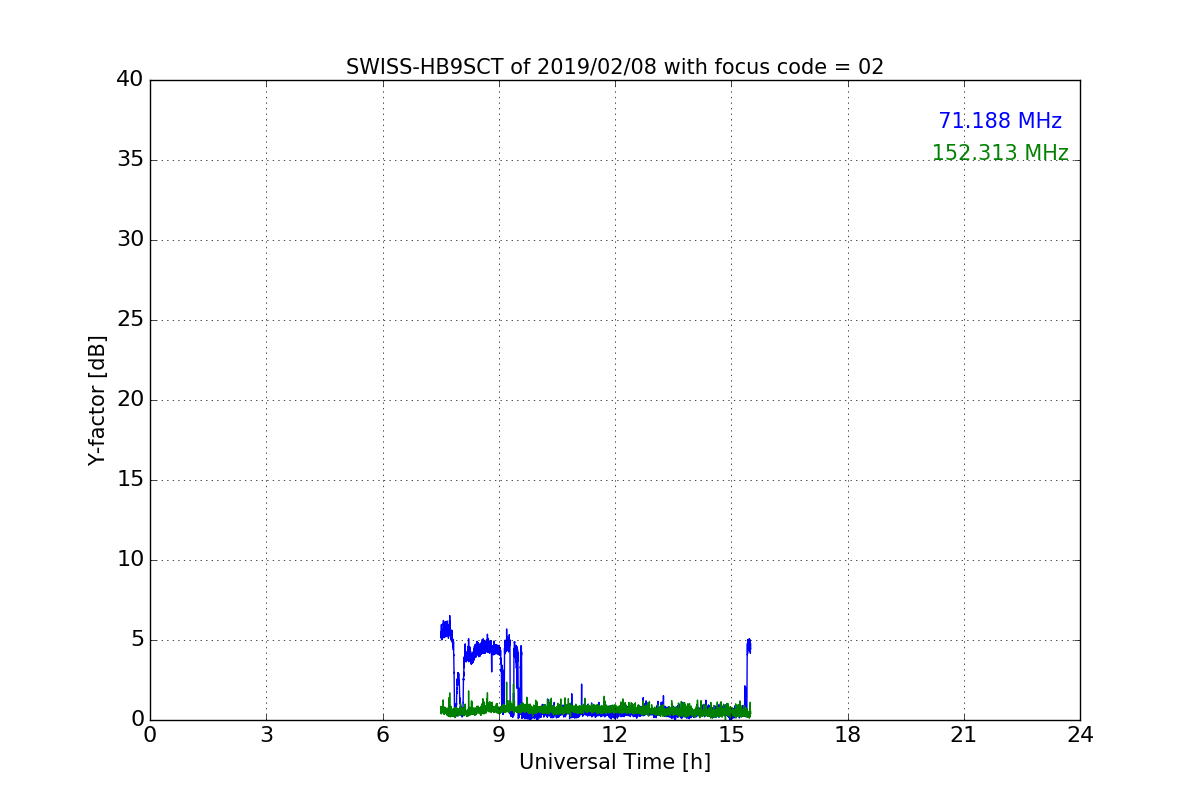This screenshot has height=800, width=1200.
Task: Click the y-axis tick label 20
Action: (x=130, y=400)
